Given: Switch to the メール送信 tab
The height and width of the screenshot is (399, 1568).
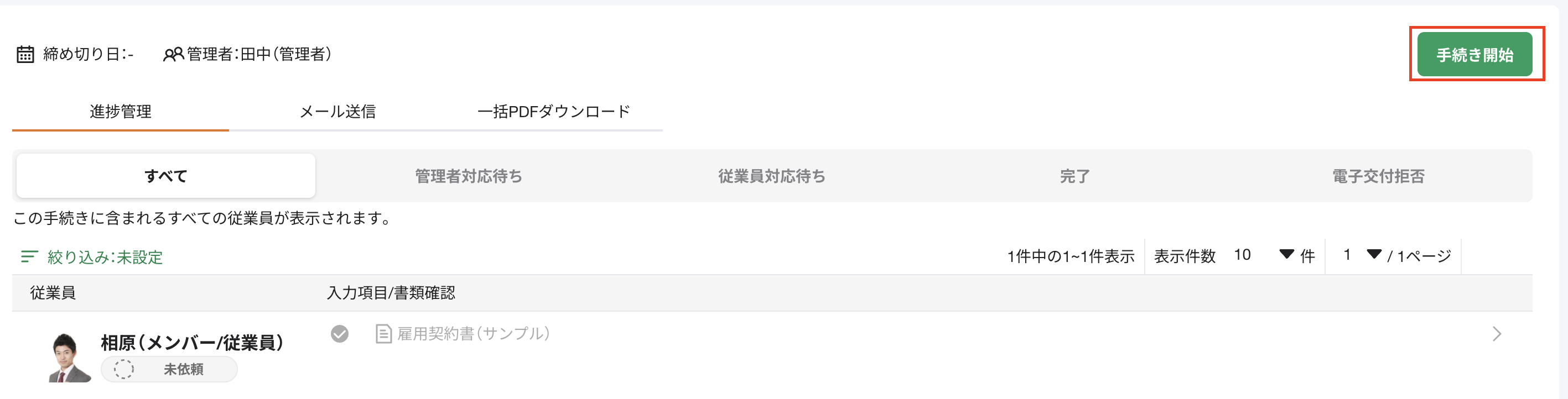Looking at the screenshot, I should [x=339, y=111].
